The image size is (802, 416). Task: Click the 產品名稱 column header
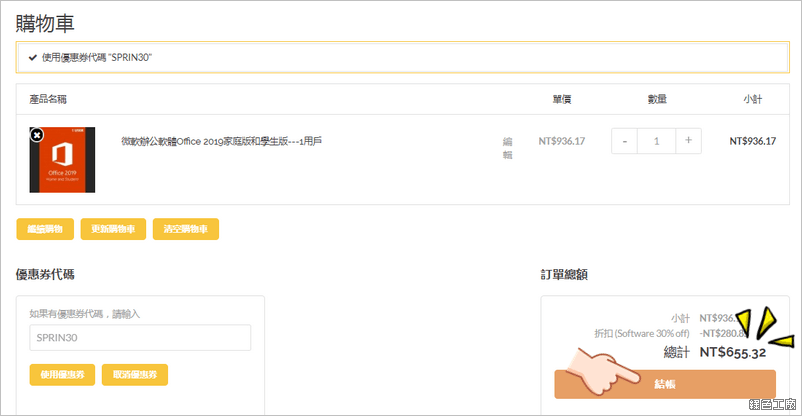coord(48,99)
